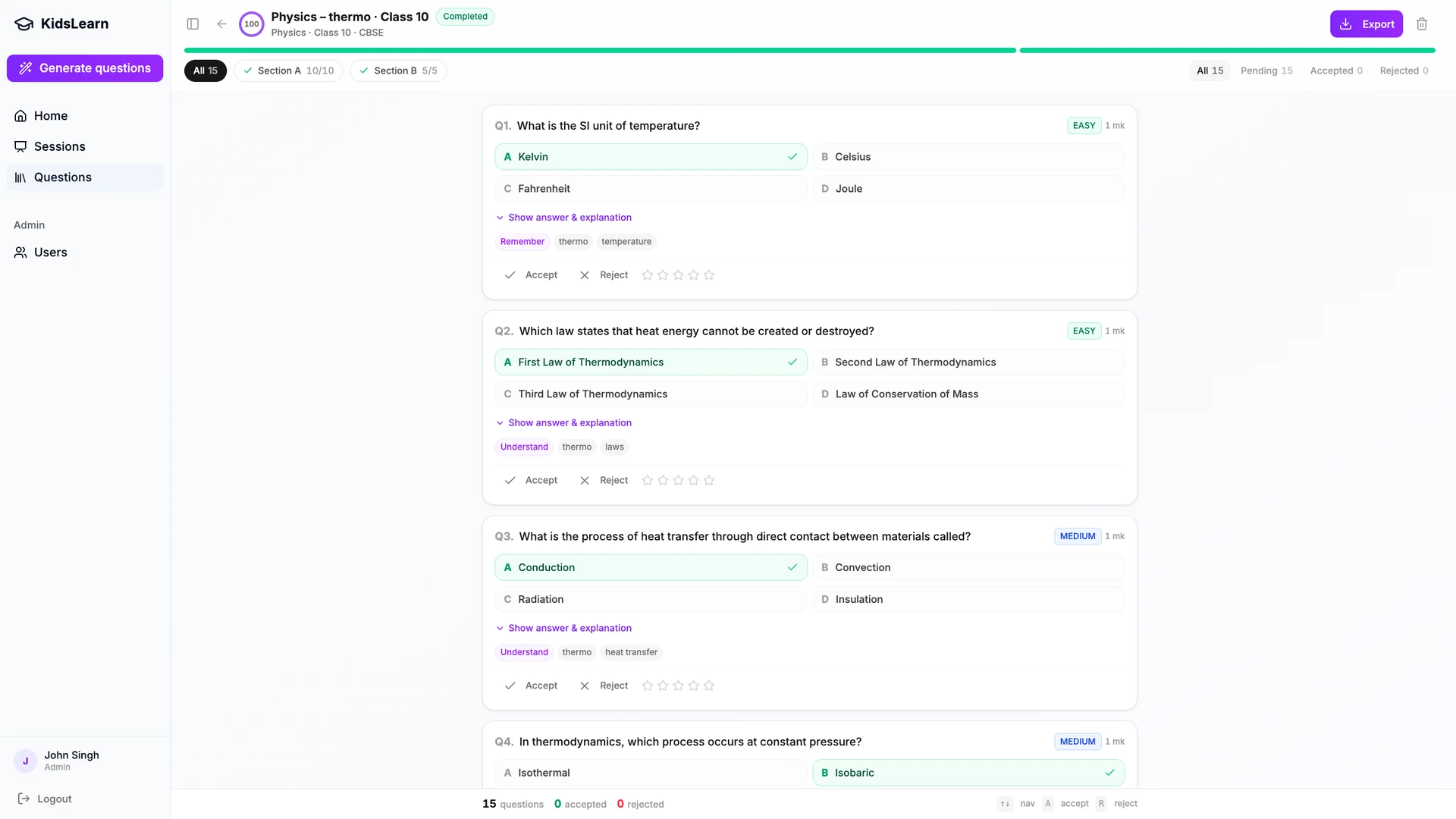The image size is (1456, 819).
Task: Filter to Section A 10/10
Action: click(x=288, y=71)
